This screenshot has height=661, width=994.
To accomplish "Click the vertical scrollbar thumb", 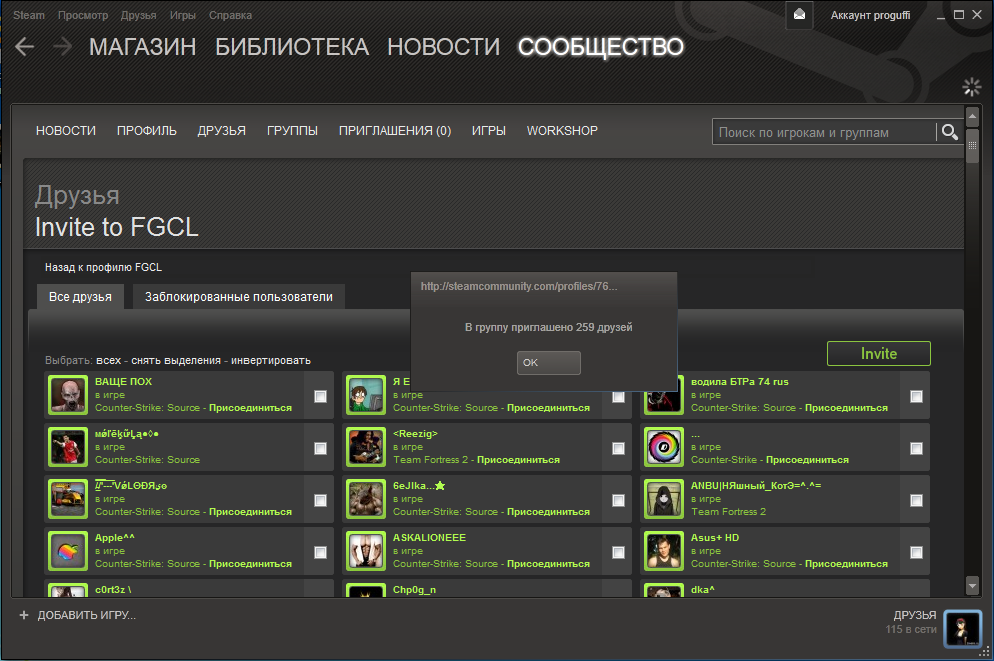I will [972, 145].
